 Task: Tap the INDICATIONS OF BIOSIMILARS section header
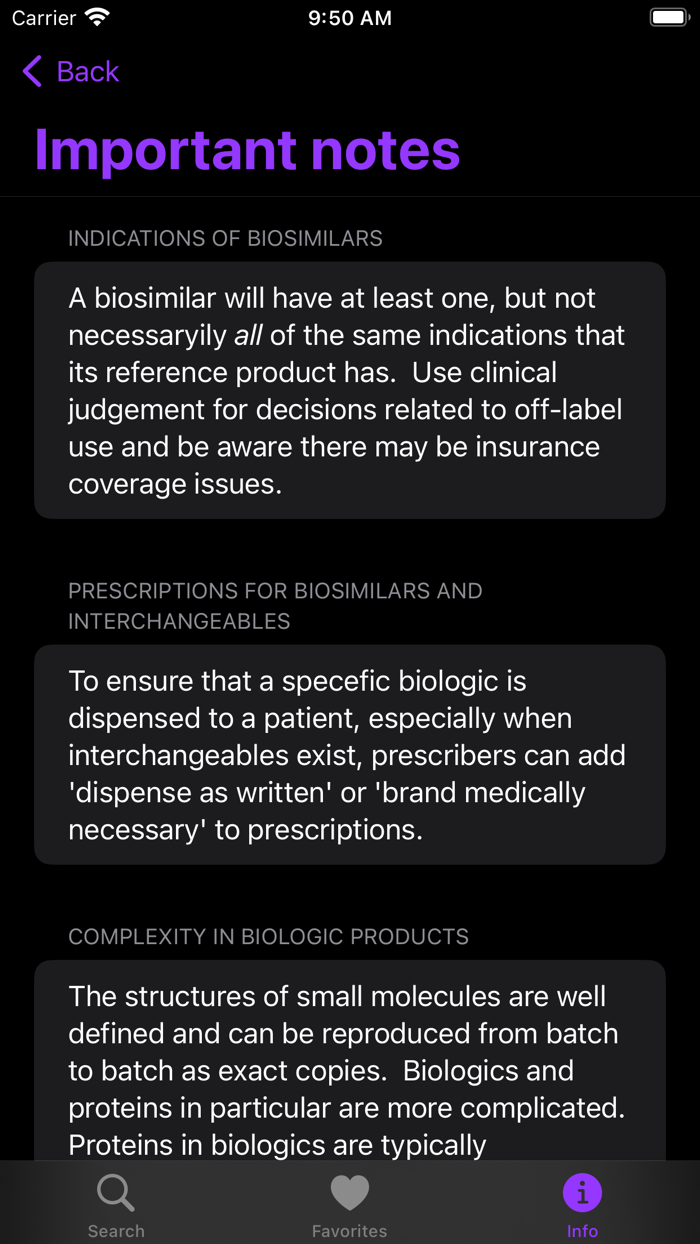click(225, 238)
